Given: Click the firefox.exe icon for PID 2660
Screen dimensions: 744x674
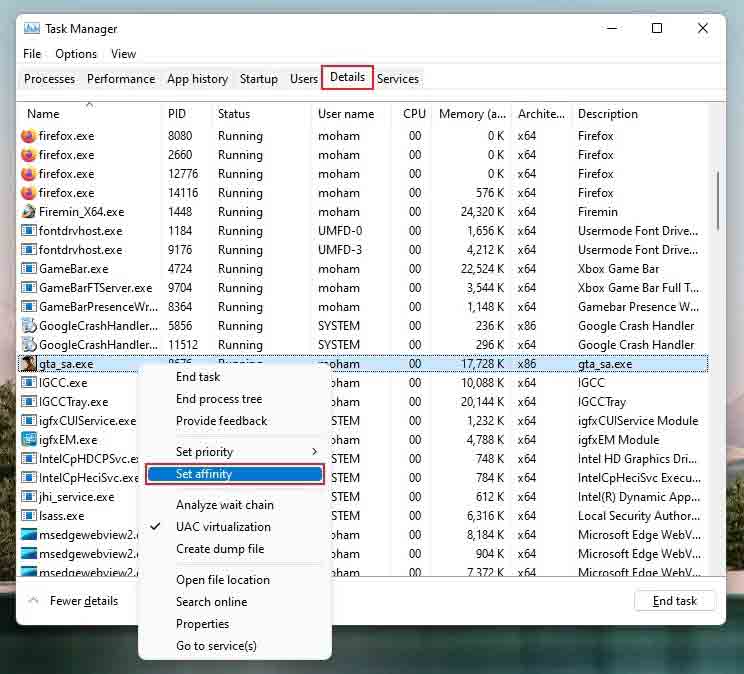Looking at the screenshot, I should [x=28, y=155].
